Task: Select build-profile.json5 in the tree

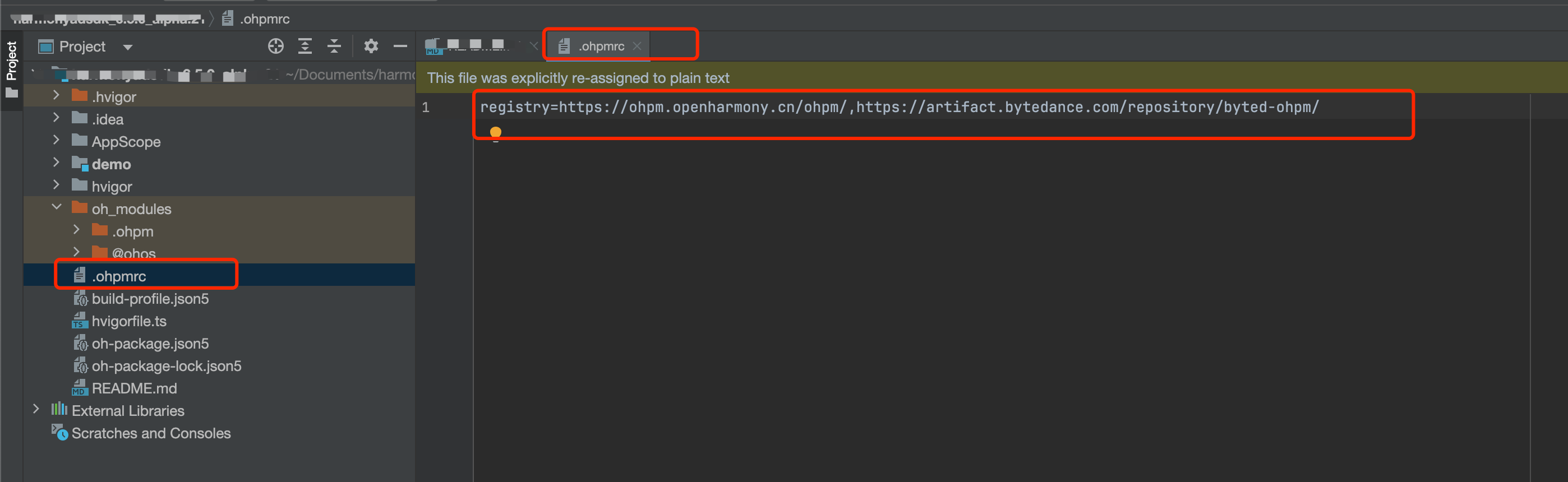Action: click(x=150, y=299)
